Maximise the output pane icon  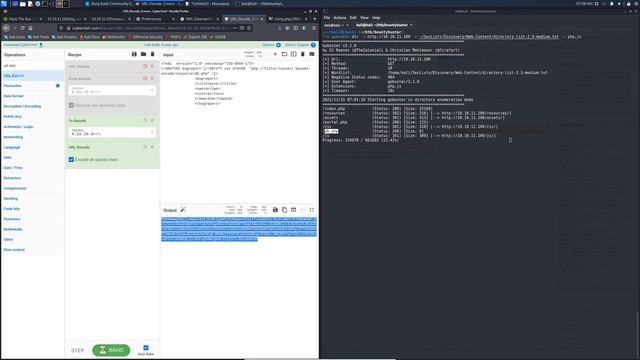point(312,210)
